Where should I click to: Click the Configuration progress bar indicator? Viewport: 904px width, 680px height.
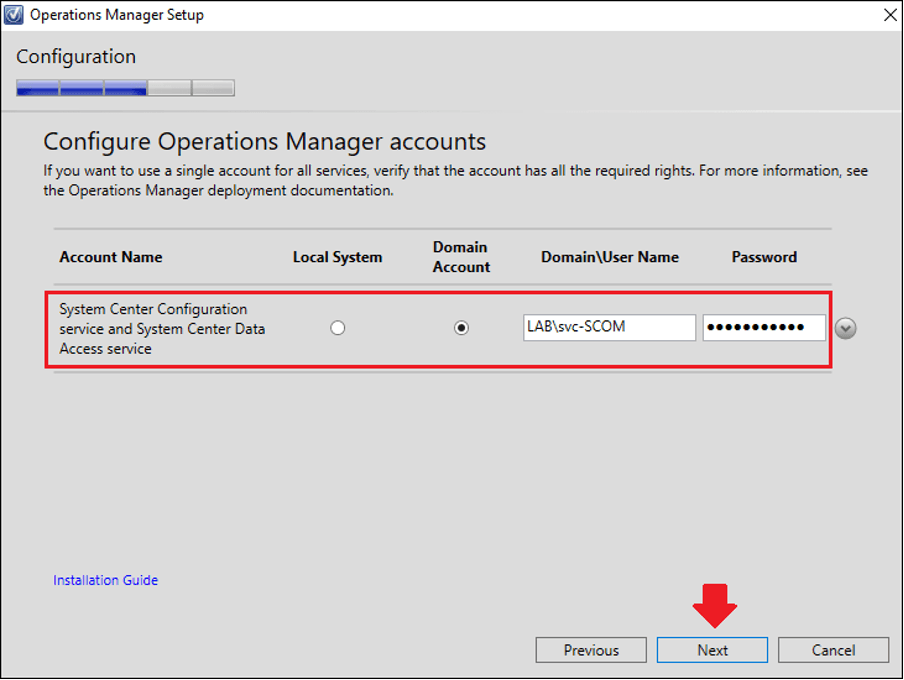tap(125, 88)
